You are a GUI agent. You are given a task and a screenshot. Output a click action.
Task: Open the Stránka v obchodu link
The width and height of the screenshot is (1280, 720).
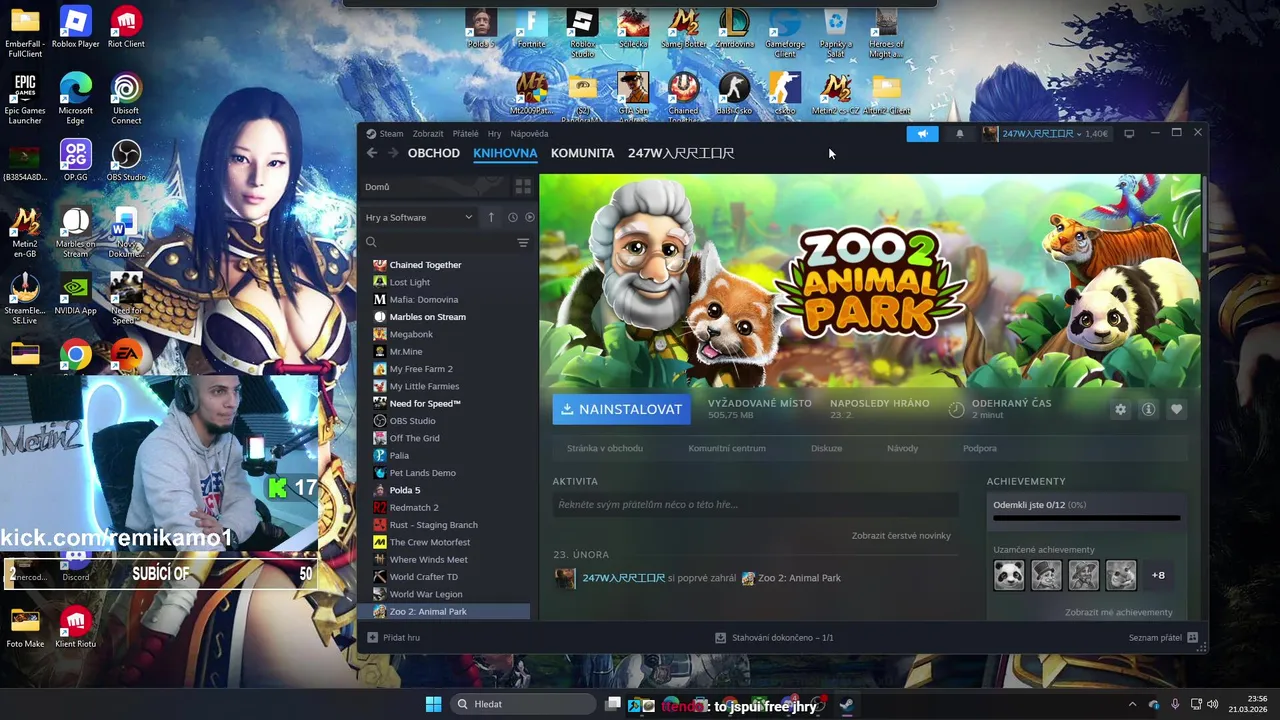coord(605,448)
